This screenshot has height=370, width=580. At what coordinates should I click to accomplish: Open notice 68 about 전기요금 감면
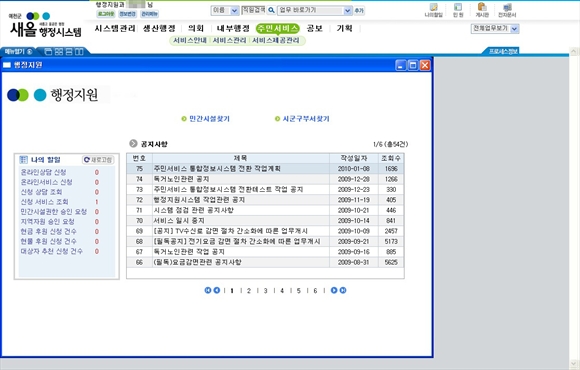[237, 241]
